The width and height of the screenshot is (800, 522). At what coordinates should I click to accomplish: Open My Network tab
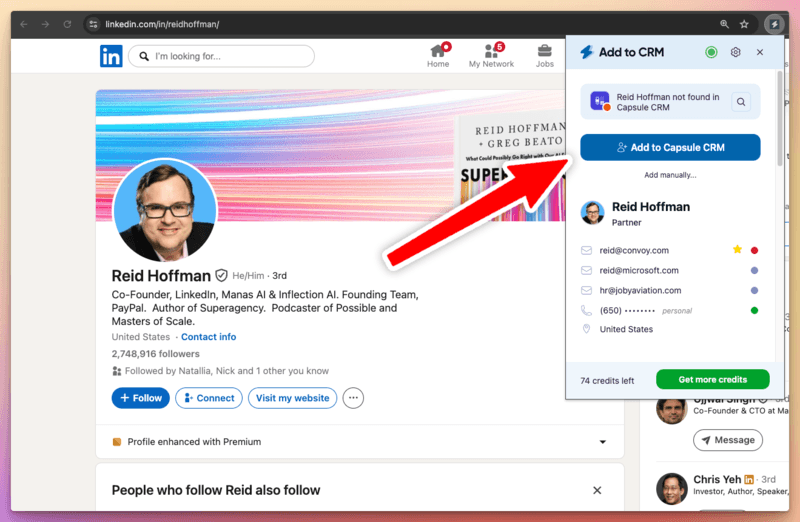pyautogui.click(x=491, y=56)
